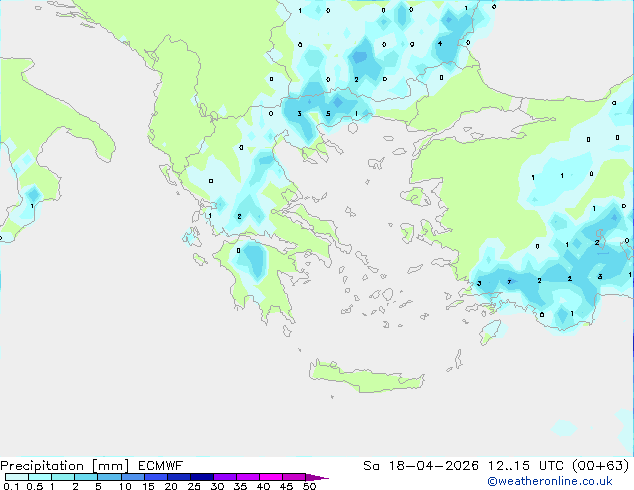Click the '(00+63)' forecast offset text
634x490 pixels.
[600, 466]
